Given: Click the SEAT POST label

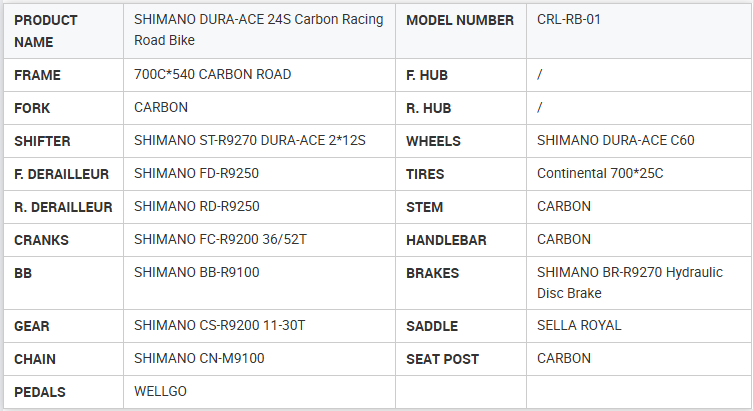Looking at the screenshot, I should pyautogui.click(x=442, y=359).
